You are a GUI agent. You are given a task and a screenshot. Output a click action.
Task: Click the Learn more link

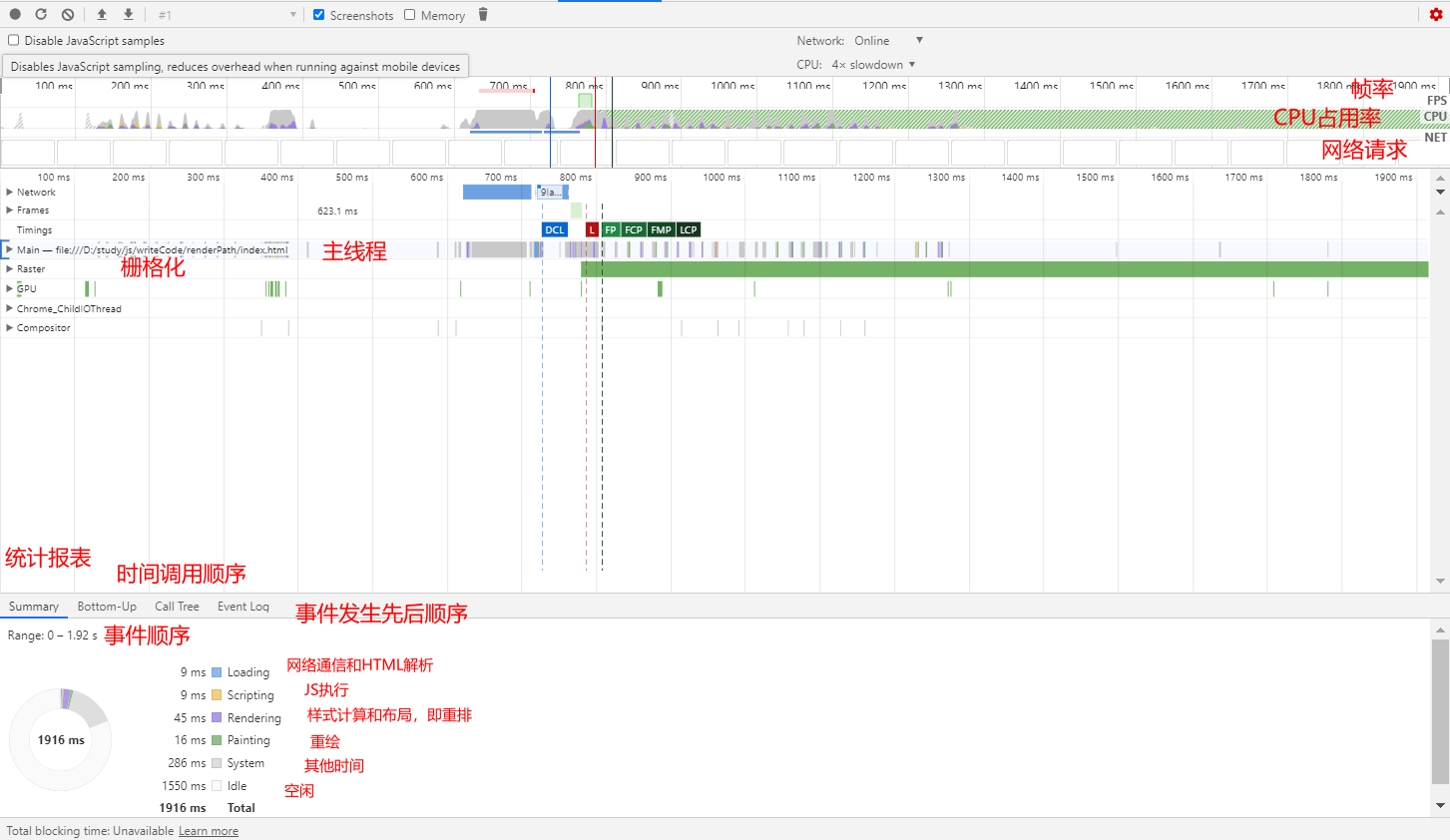tap(209, 831)
